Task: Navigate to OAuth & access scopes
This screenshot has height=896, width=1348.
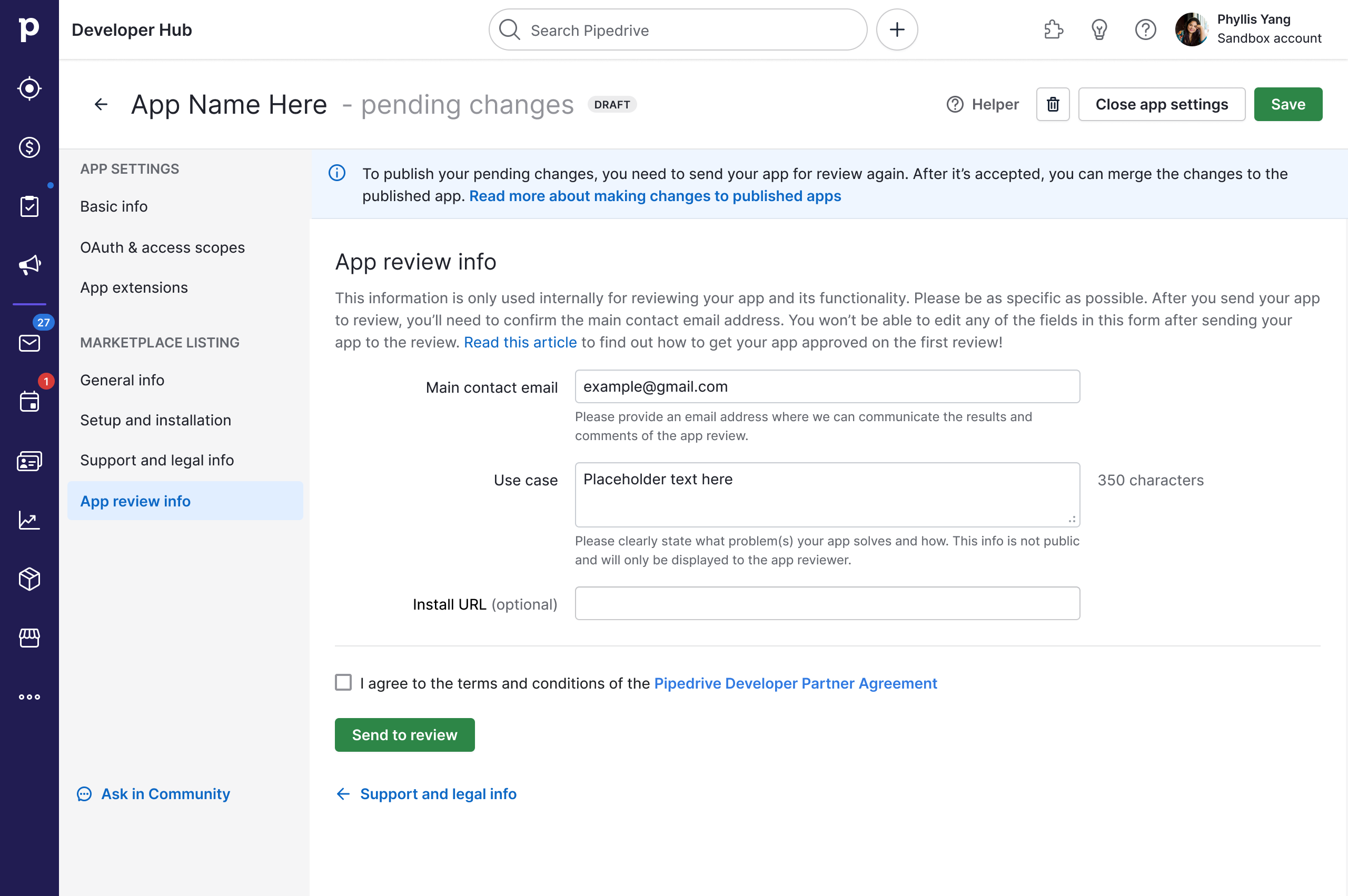Action: pyautogui.click(x=162, y=246)
